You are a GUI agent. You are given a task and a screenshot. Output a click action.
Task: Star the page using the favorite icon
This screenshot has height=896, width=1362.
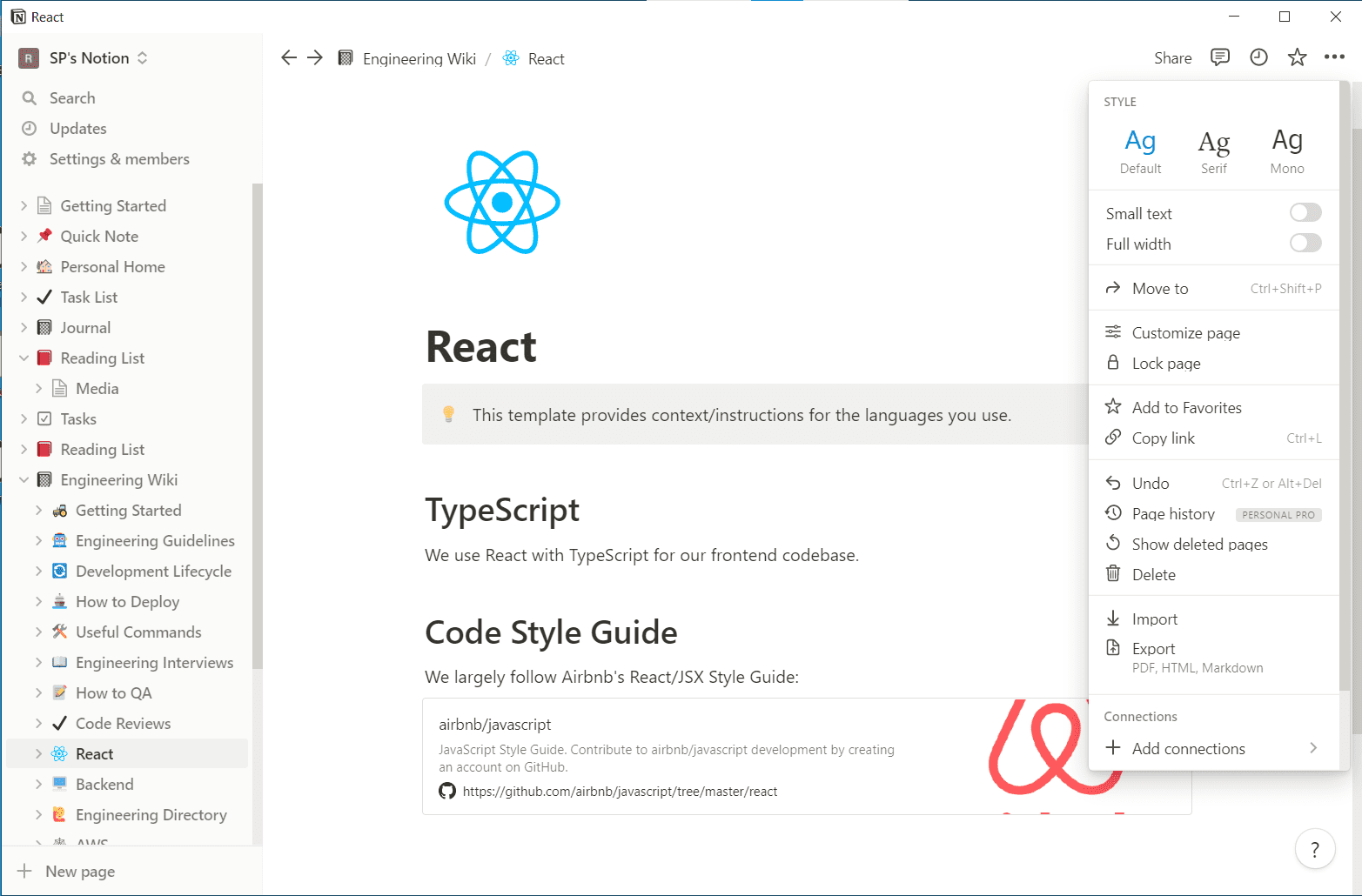point(1297,57)
